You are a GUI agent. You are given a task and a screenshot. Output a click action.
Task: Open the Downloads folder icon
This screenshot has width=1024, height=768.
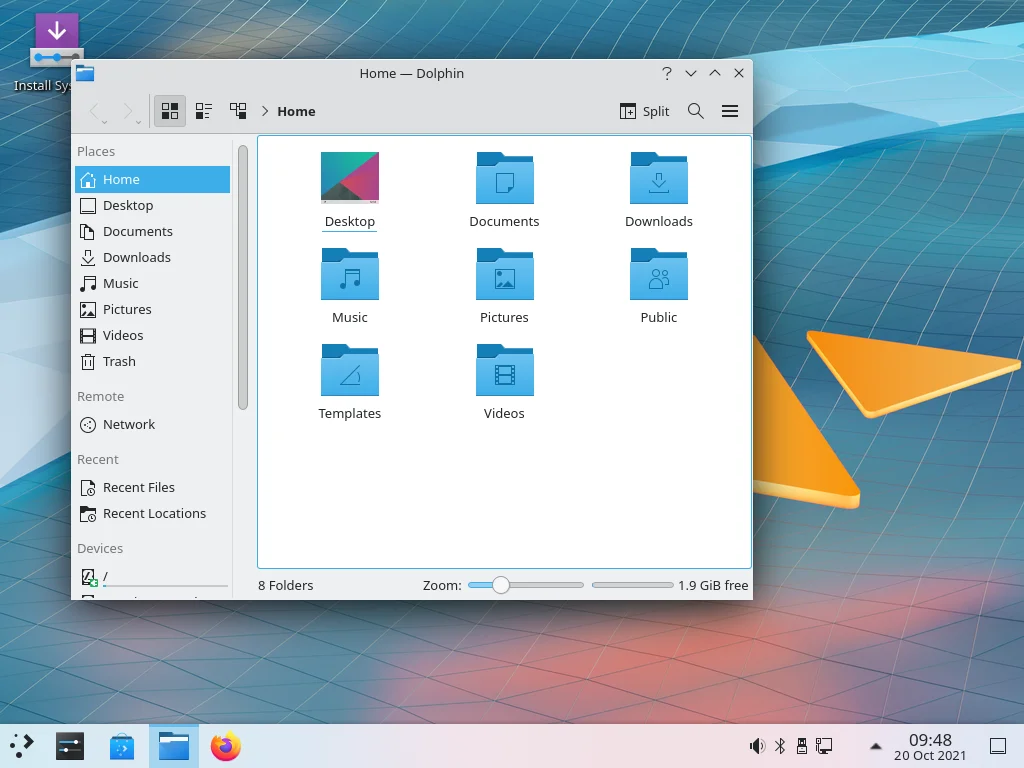(x=658, y=180)
